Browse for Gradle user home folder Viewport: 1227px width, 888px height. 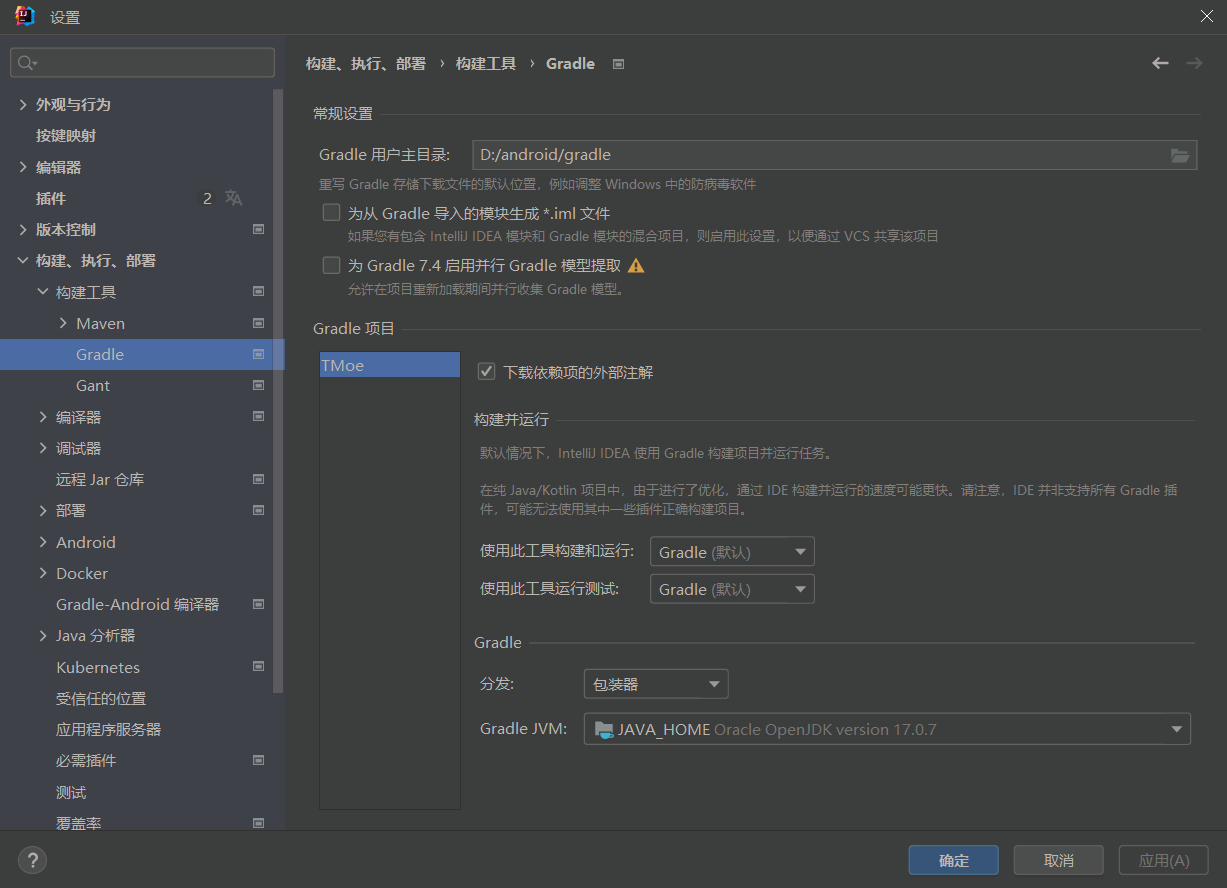pos(1180,155)
